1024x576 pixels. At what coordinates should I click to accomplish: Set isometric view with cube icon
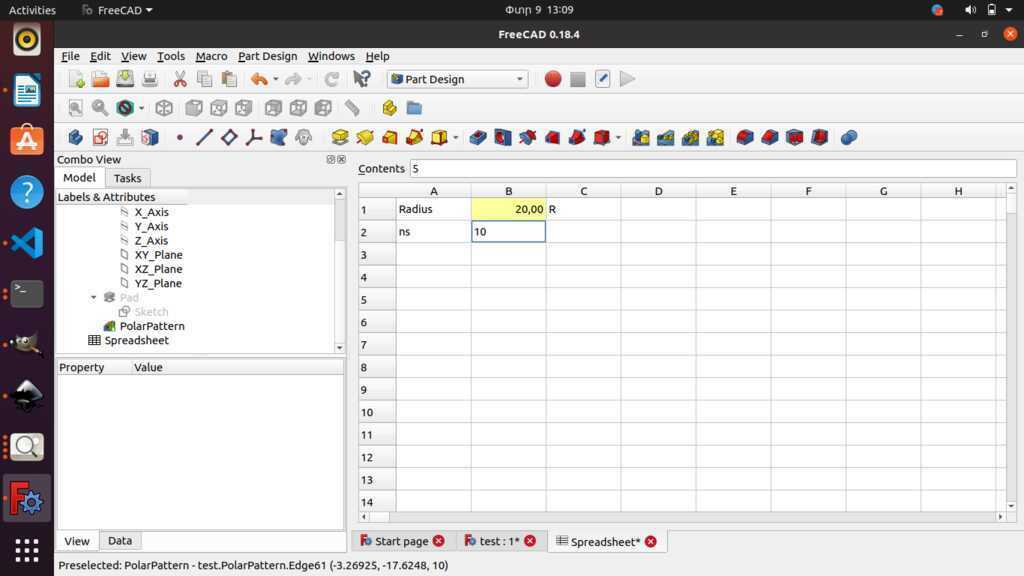(164, 108)
